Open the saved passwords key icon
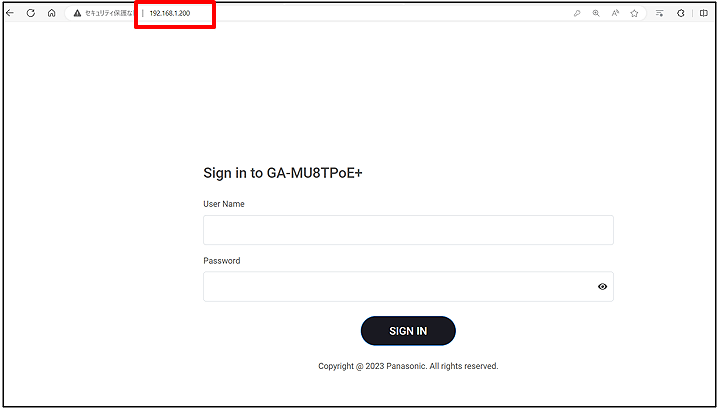 [x=577, y=13]
